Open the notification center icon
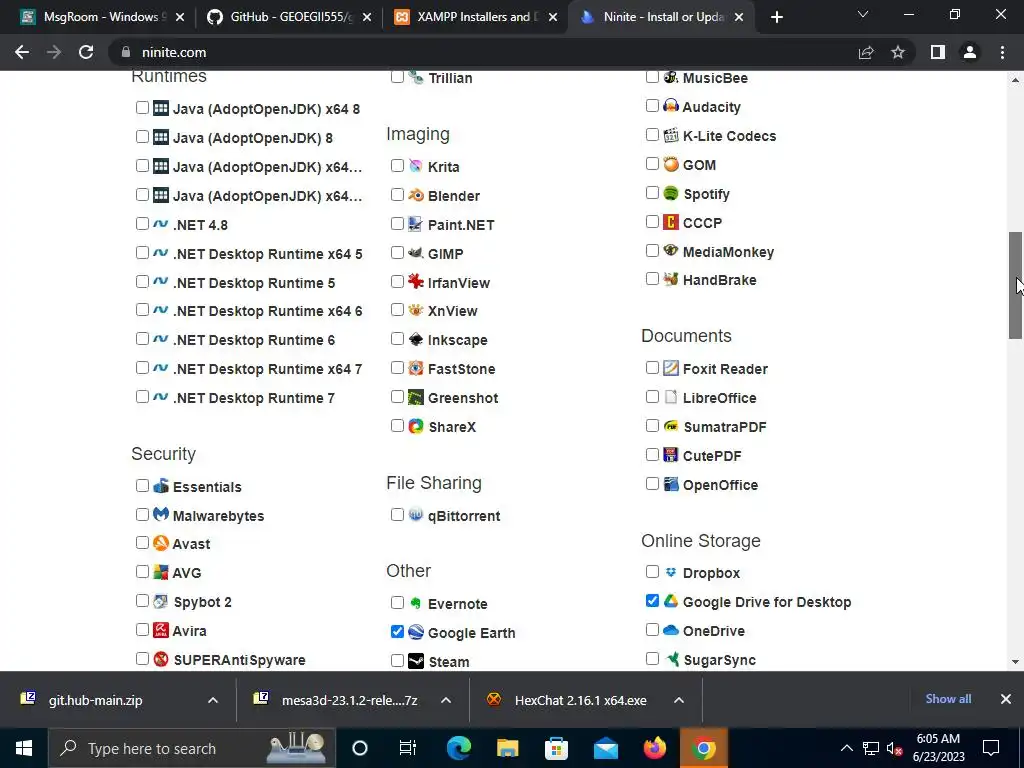The height and width of the screenshot is (768, 1024). tap(991, 748)
